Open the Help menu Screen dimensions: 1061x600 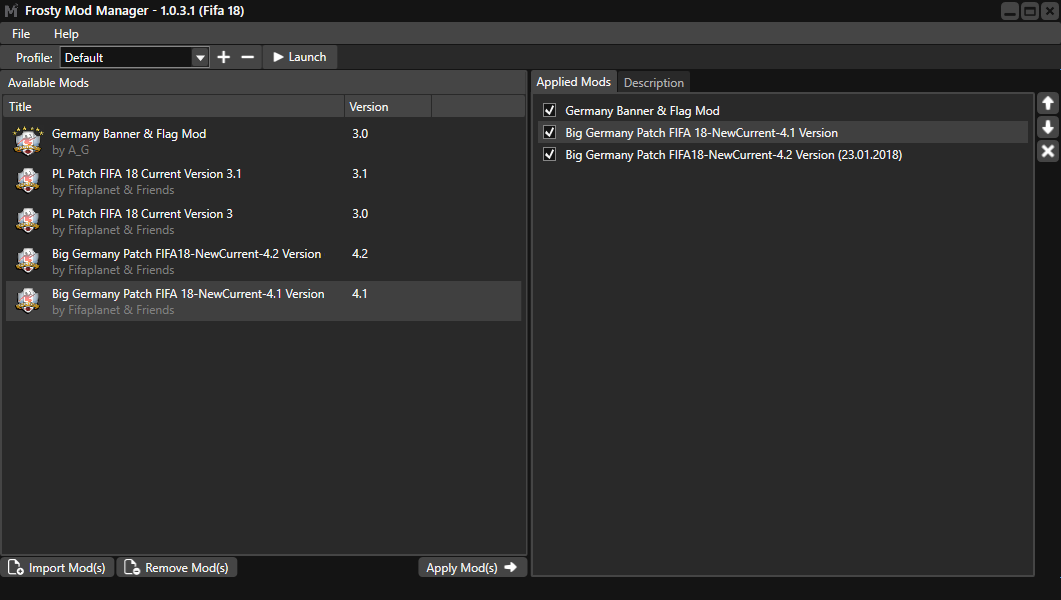(x=66, y=34)
